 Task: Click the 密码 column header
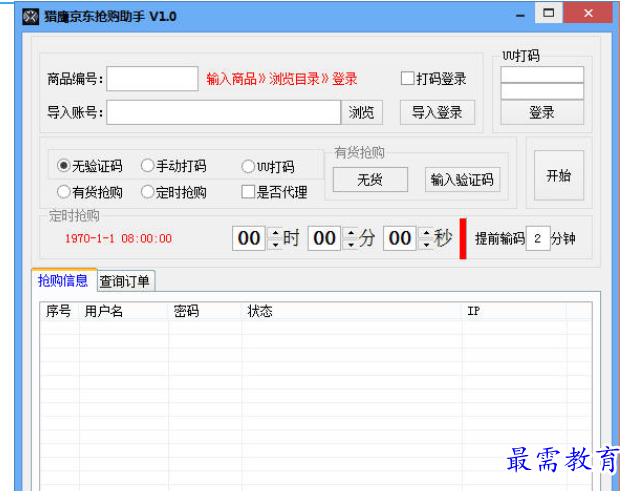click(205, 311)
